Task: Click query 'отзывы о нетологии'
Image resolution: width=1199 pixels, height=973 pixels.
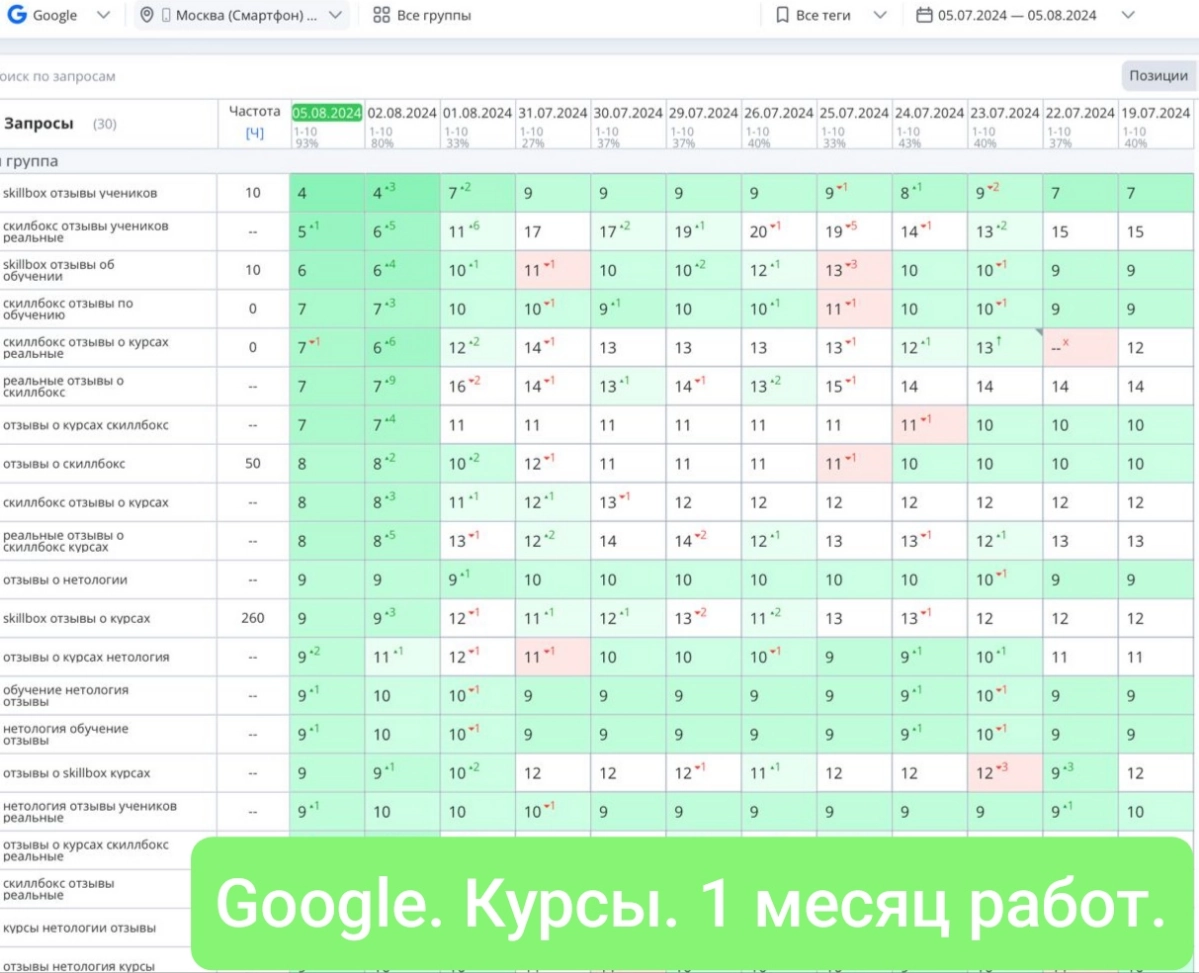Action: pos(64,580)
